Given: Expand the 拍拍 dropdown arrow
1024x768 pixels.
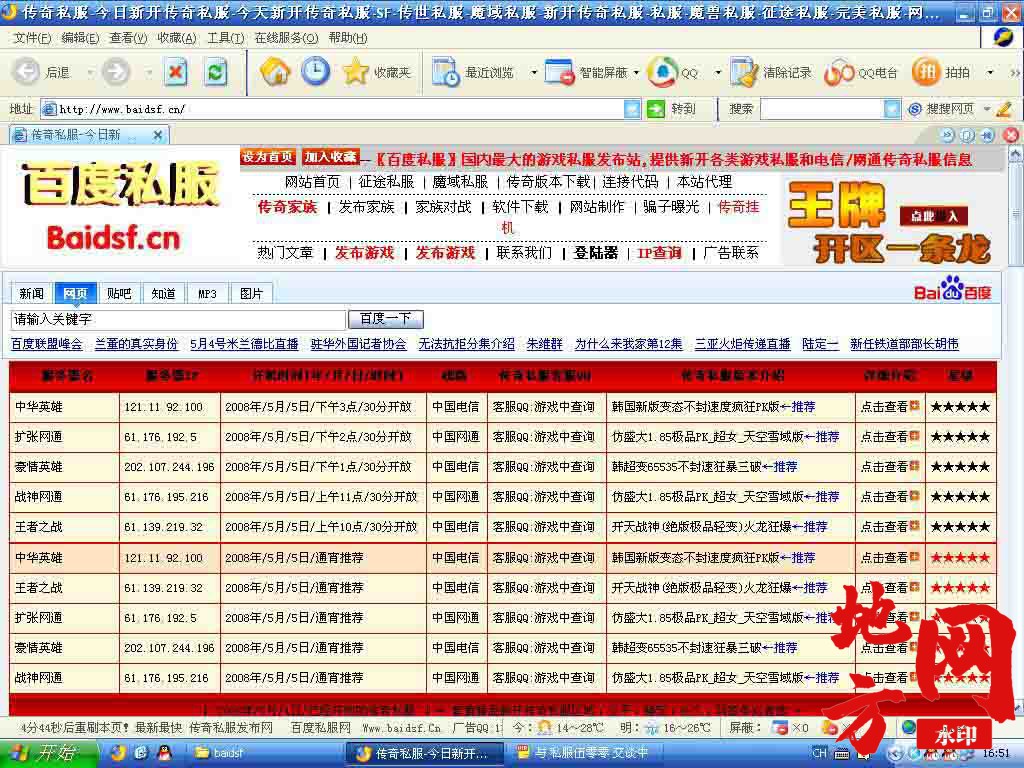Looking at the screenshot, I should (x=990, y=72).
